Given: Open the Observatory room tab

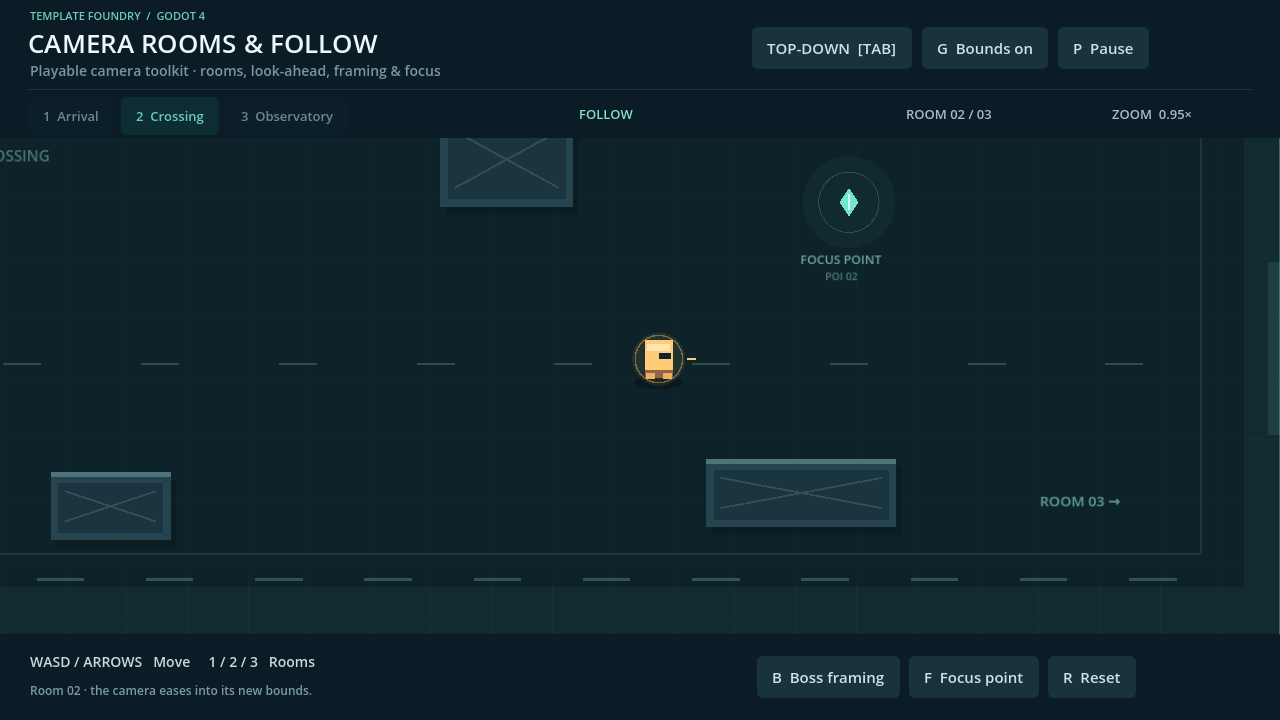Looking at the screenshot, I should pos(287,116).
